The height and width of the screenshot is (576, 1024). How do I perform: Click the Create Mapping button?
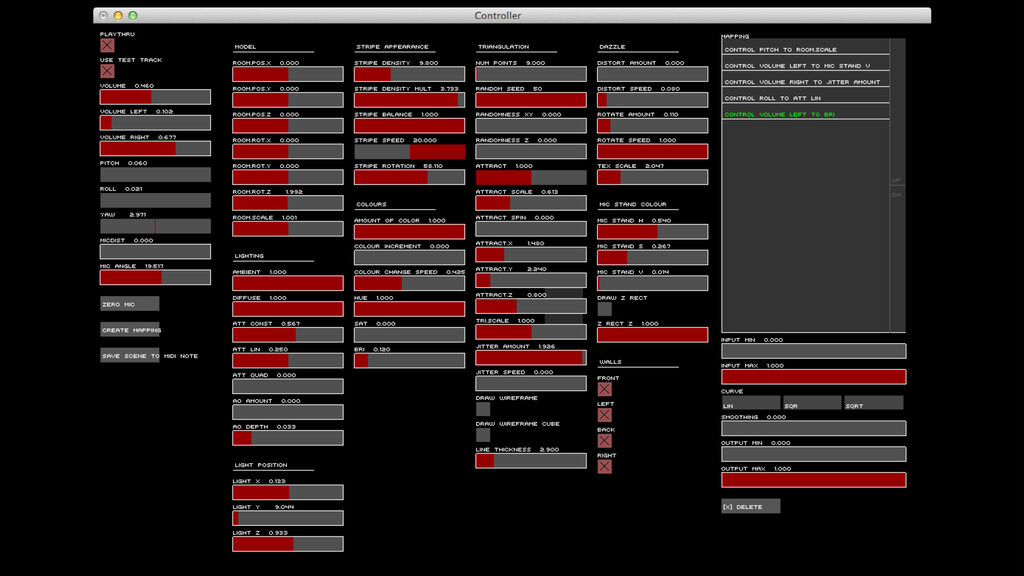click(129, 330)
